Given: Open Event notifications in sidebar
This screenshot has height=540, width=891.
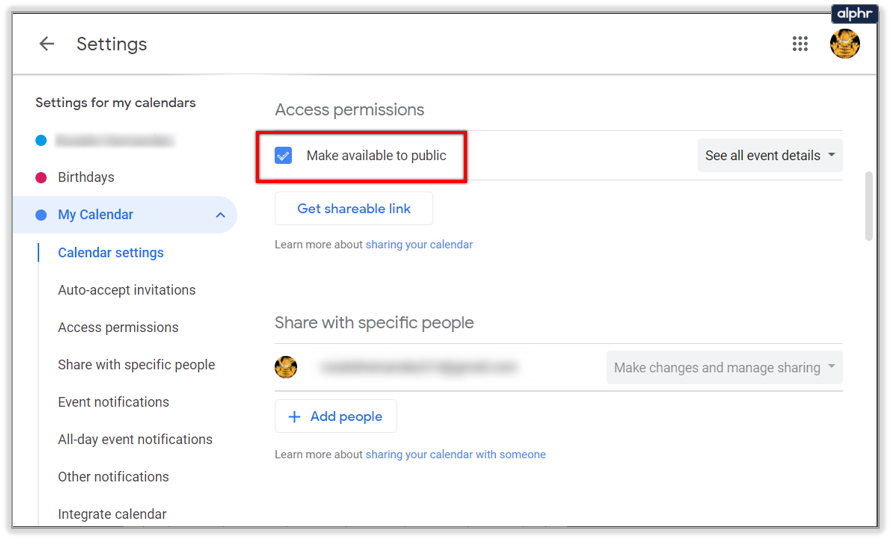Looking at the screenshot, I should click(x=114, y=402).
